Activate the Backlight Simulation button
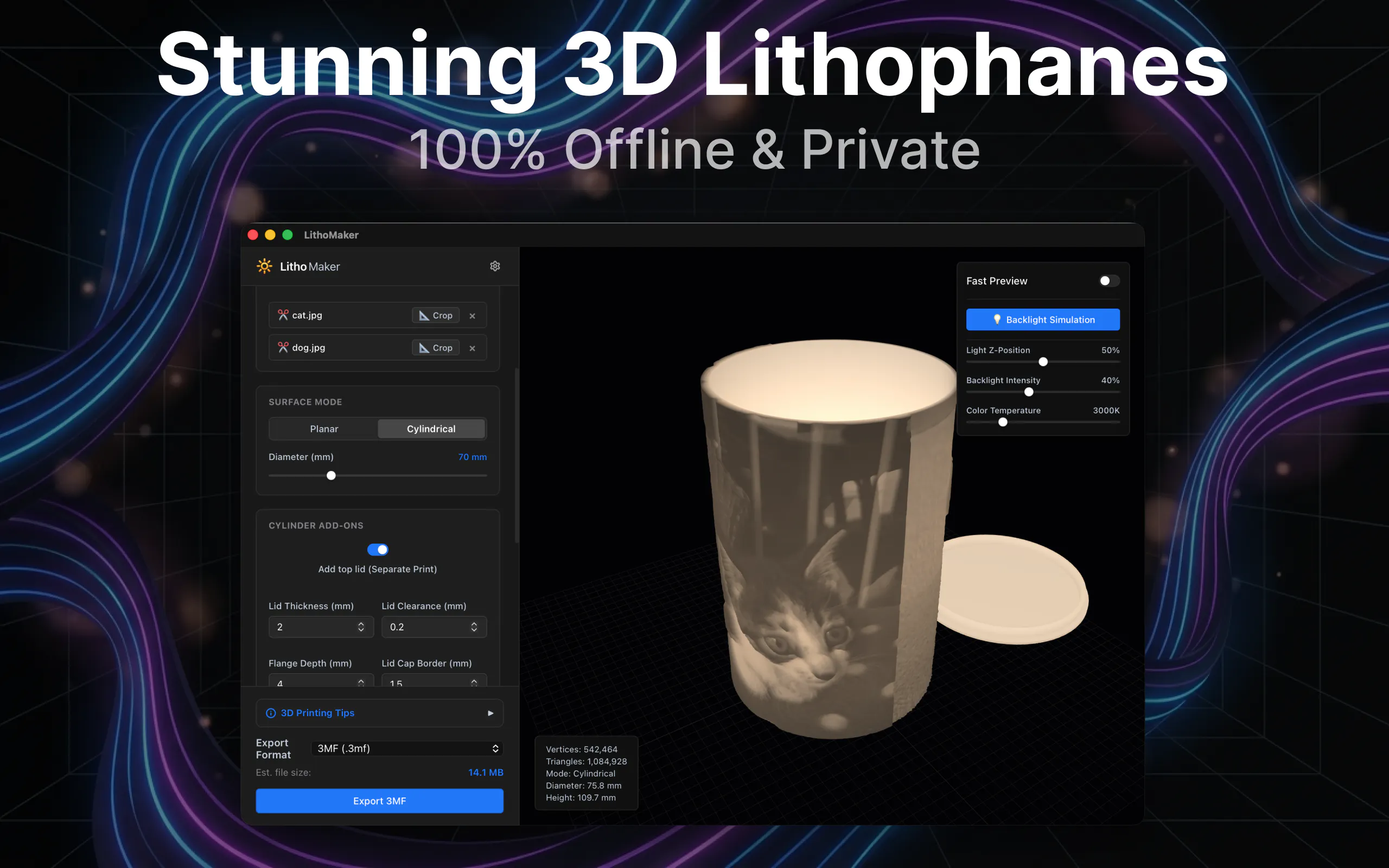 coord(1043,320)
